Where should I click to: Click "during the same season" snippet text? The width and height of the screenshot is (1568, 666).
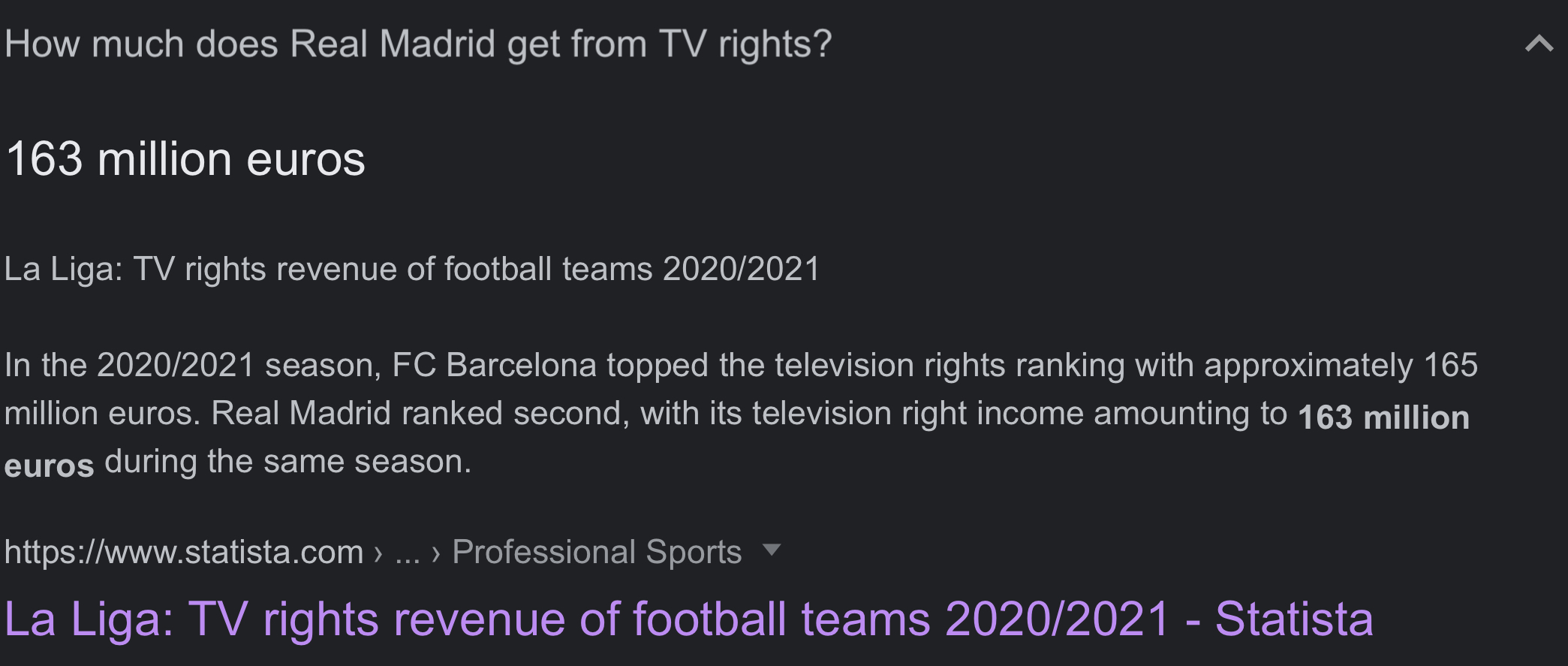[287, 462]
